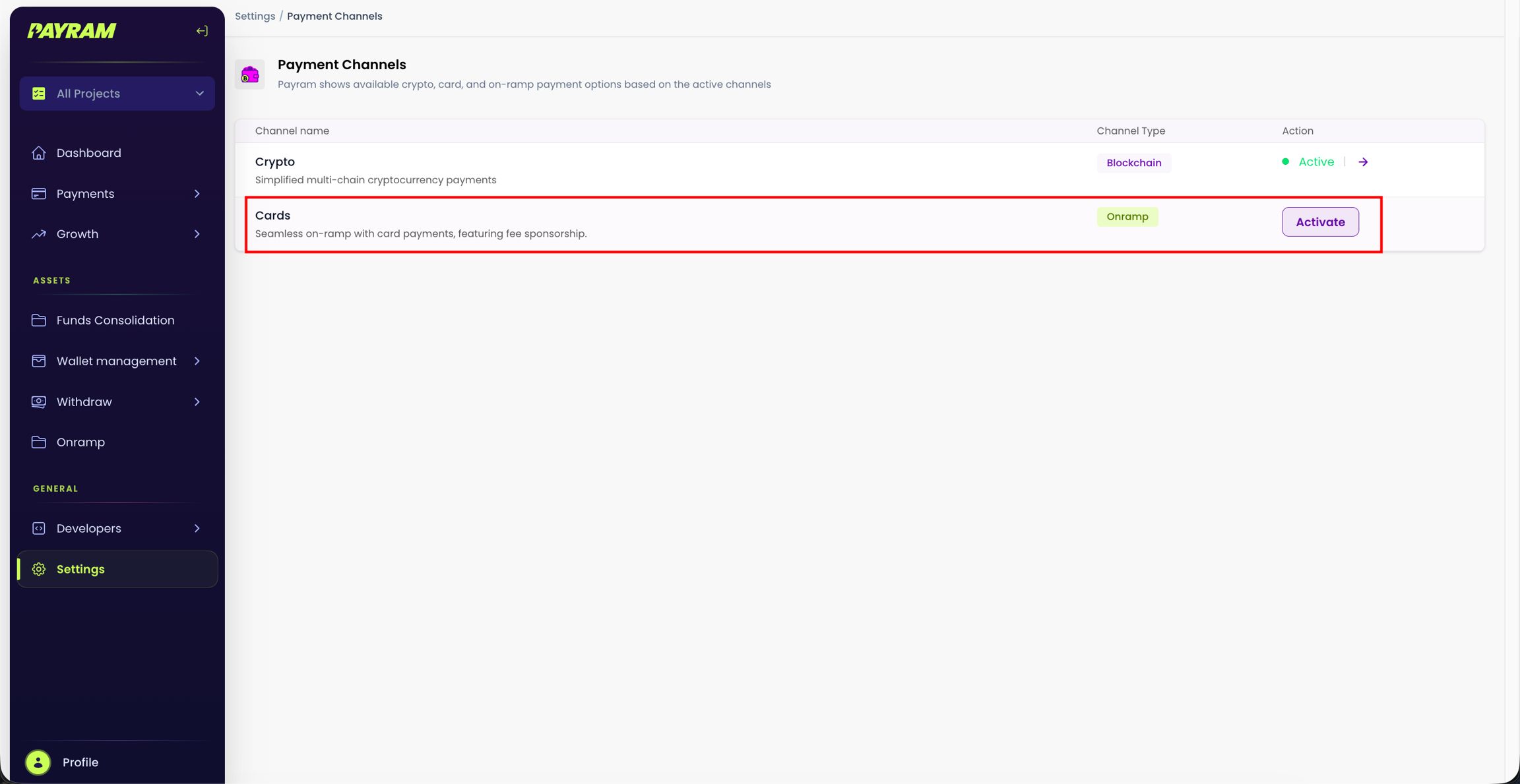The height and width of the screenshot is (784, 1520).
Task: Click the Funds Consolidation folder icon
Action: 39,320
